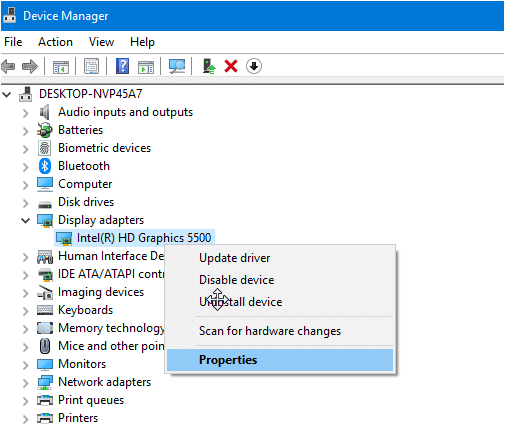505x427 pixels.
Task: Click the Bluetooth icon
Action: click(45, 166)
